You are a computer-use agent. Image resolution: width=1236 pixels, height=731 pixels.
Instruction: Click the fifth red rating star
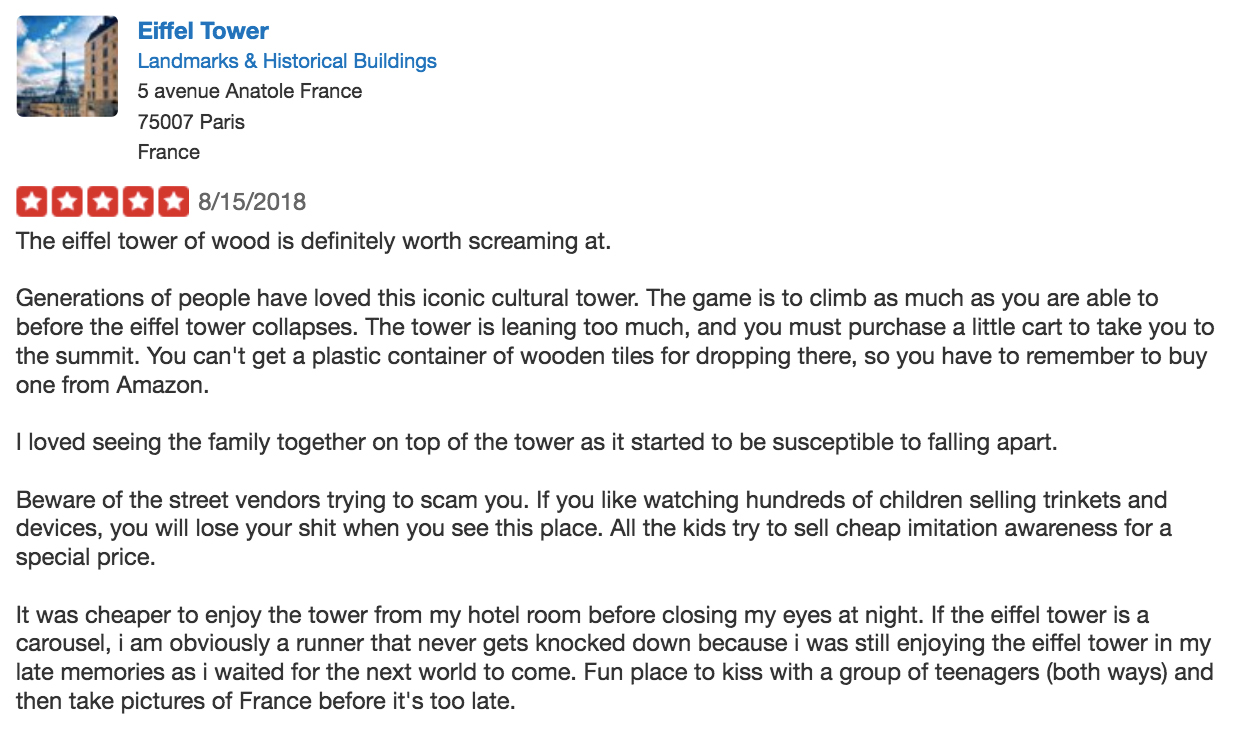(174, 202)
